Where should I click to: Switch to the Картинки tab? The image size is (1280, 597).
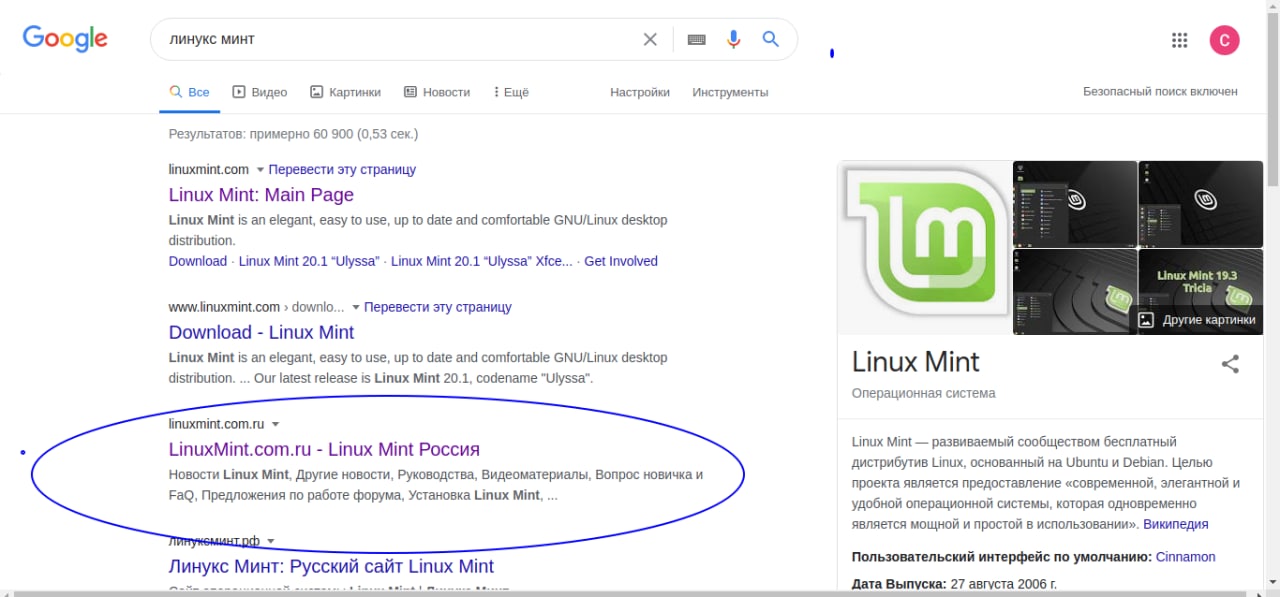pos(345,92)
